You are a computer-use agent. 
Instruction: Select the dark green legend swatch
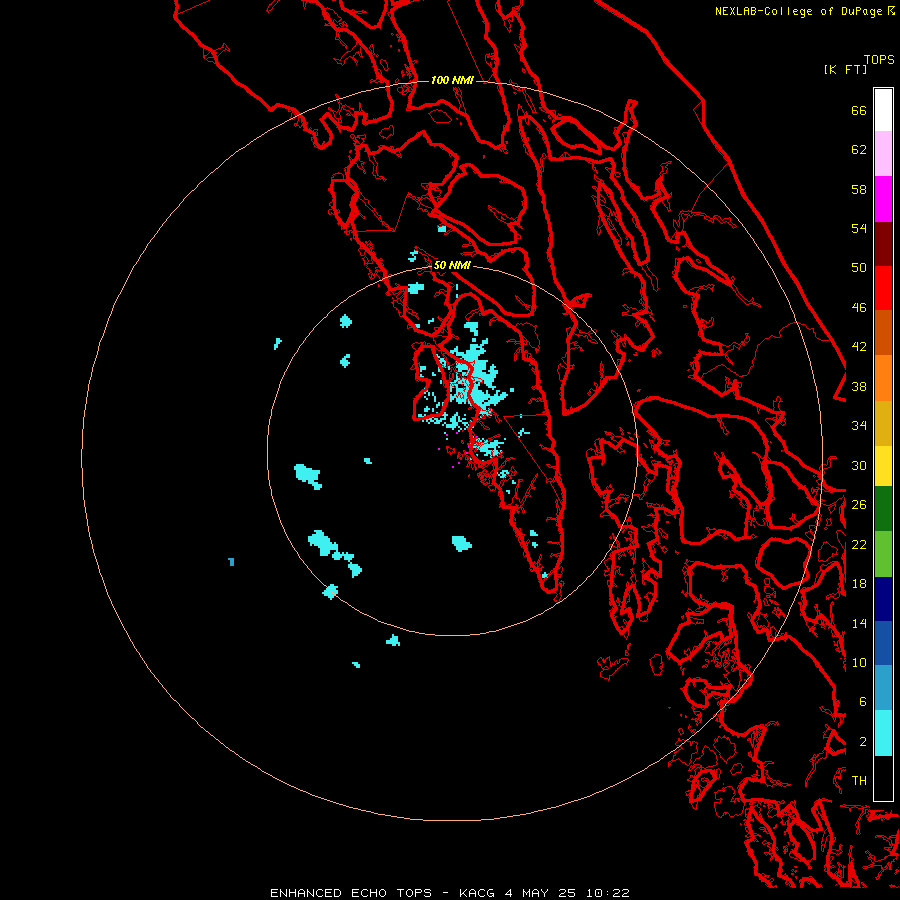click(883, 509)
